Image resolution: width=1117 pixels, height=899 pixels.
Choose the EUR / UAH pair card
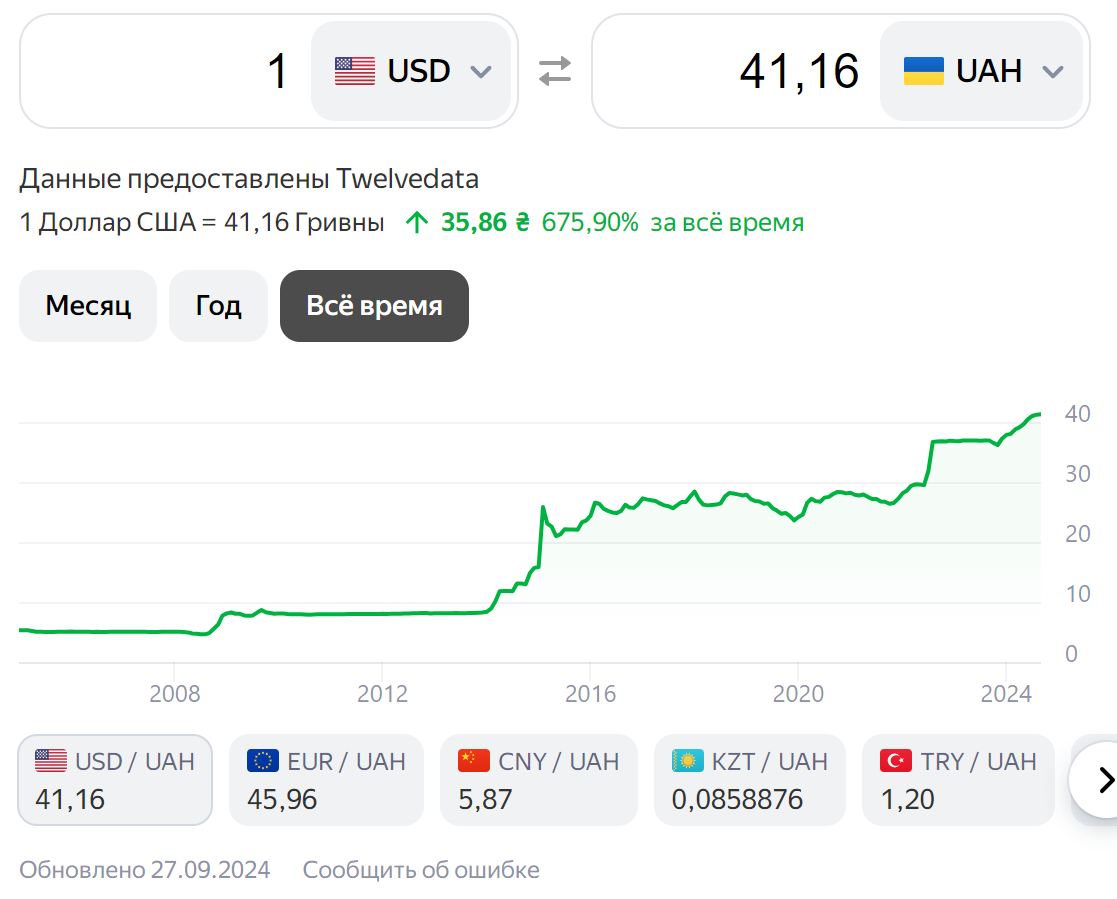326,780
